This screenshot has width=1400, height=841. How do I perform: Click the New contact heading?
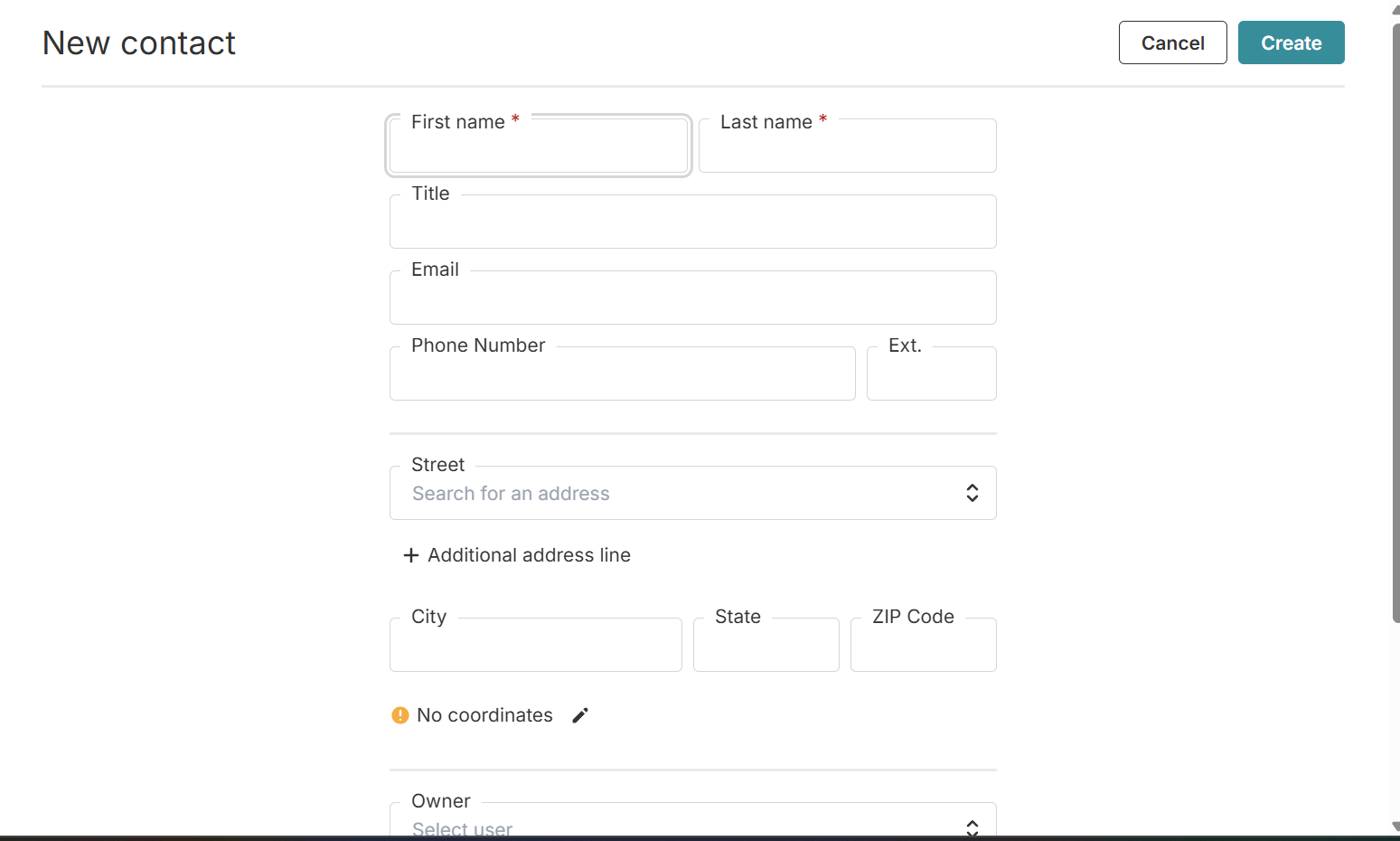(139, 43)
